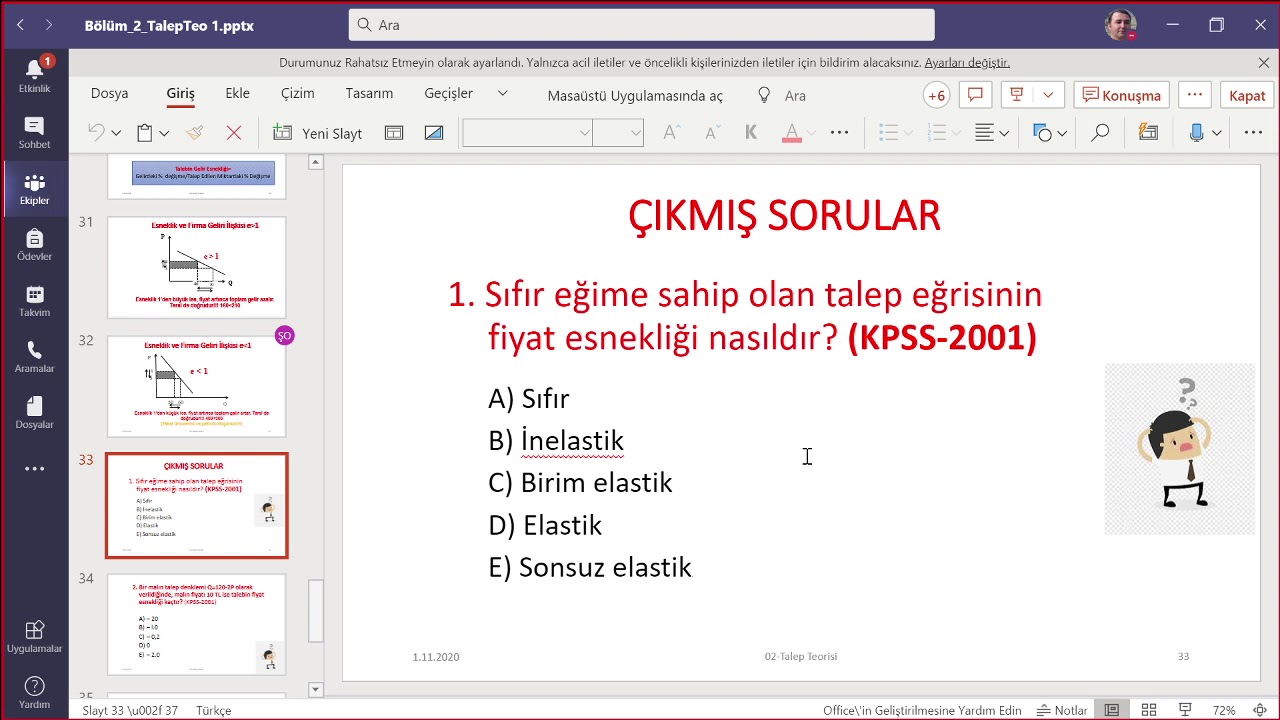The width and height of the screenshot is (1280, 720).
Task: Select the format painter brush
Action: click(x=195, y=132)
